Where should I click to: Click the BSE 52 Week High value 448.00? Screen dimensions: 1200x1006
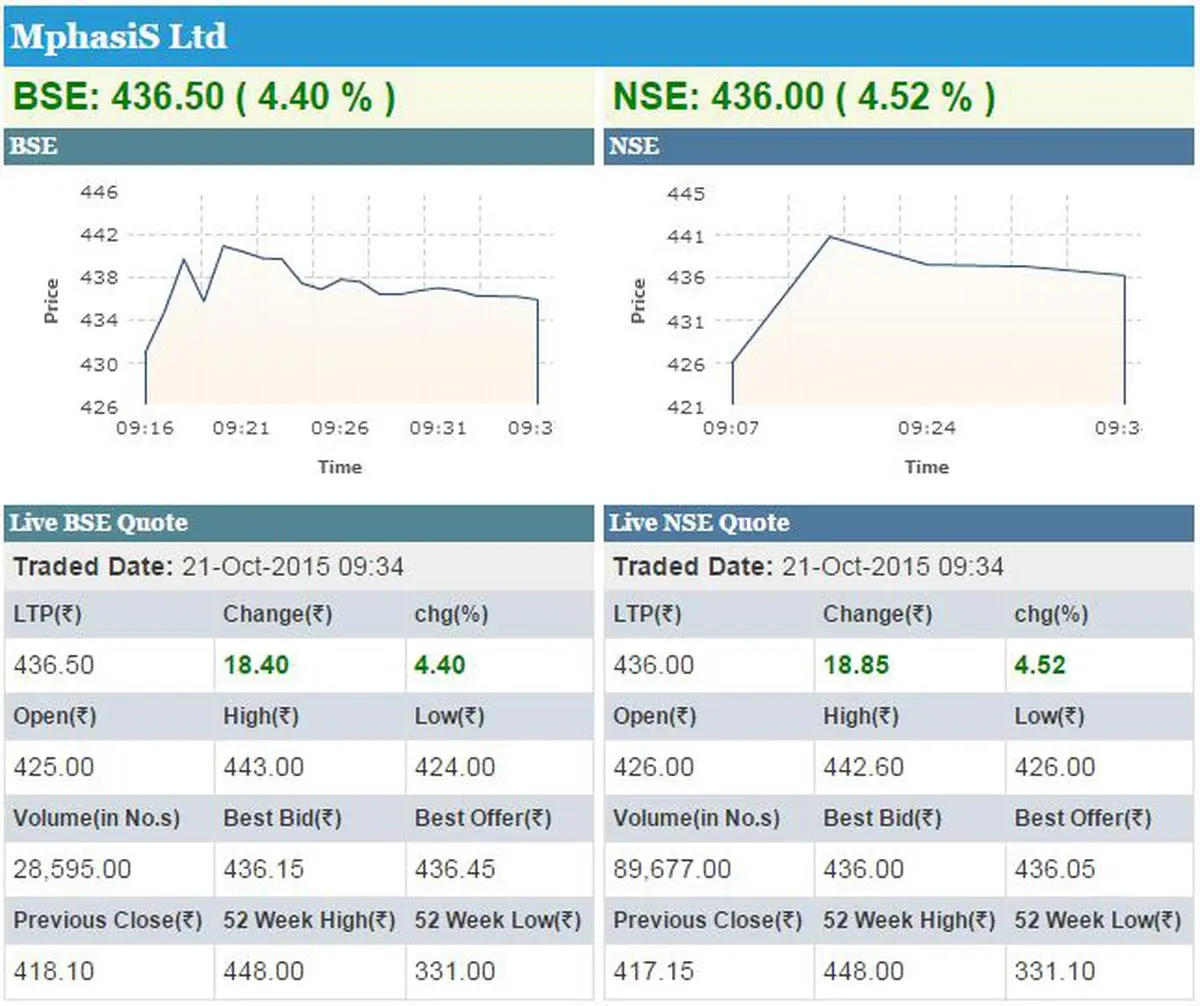[x=263, y=971]
